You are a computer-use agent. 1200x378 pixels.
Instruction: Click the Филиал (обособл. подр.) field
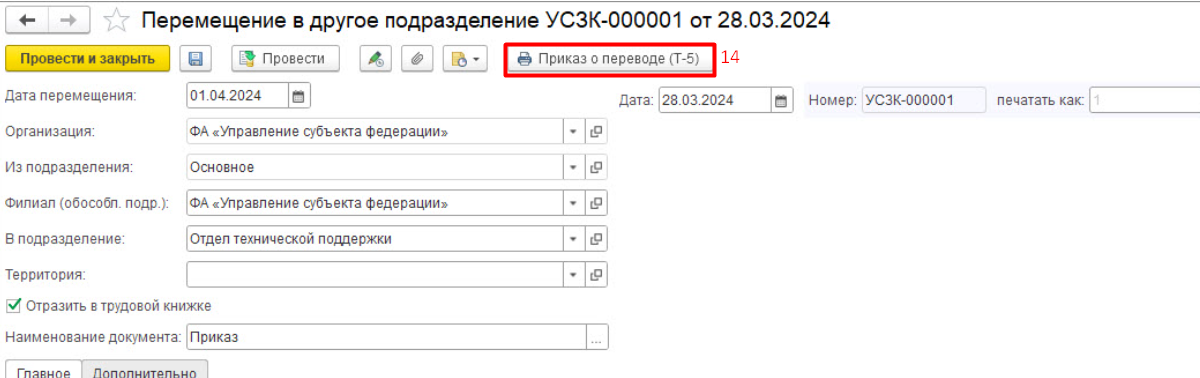coord(375,203)
